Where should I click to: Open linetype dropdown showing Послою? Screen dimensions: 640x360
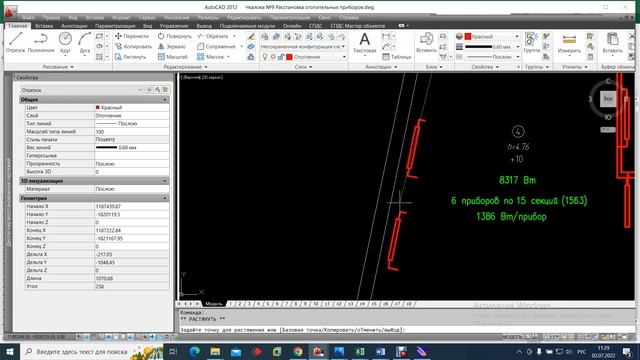click(492, 57)
